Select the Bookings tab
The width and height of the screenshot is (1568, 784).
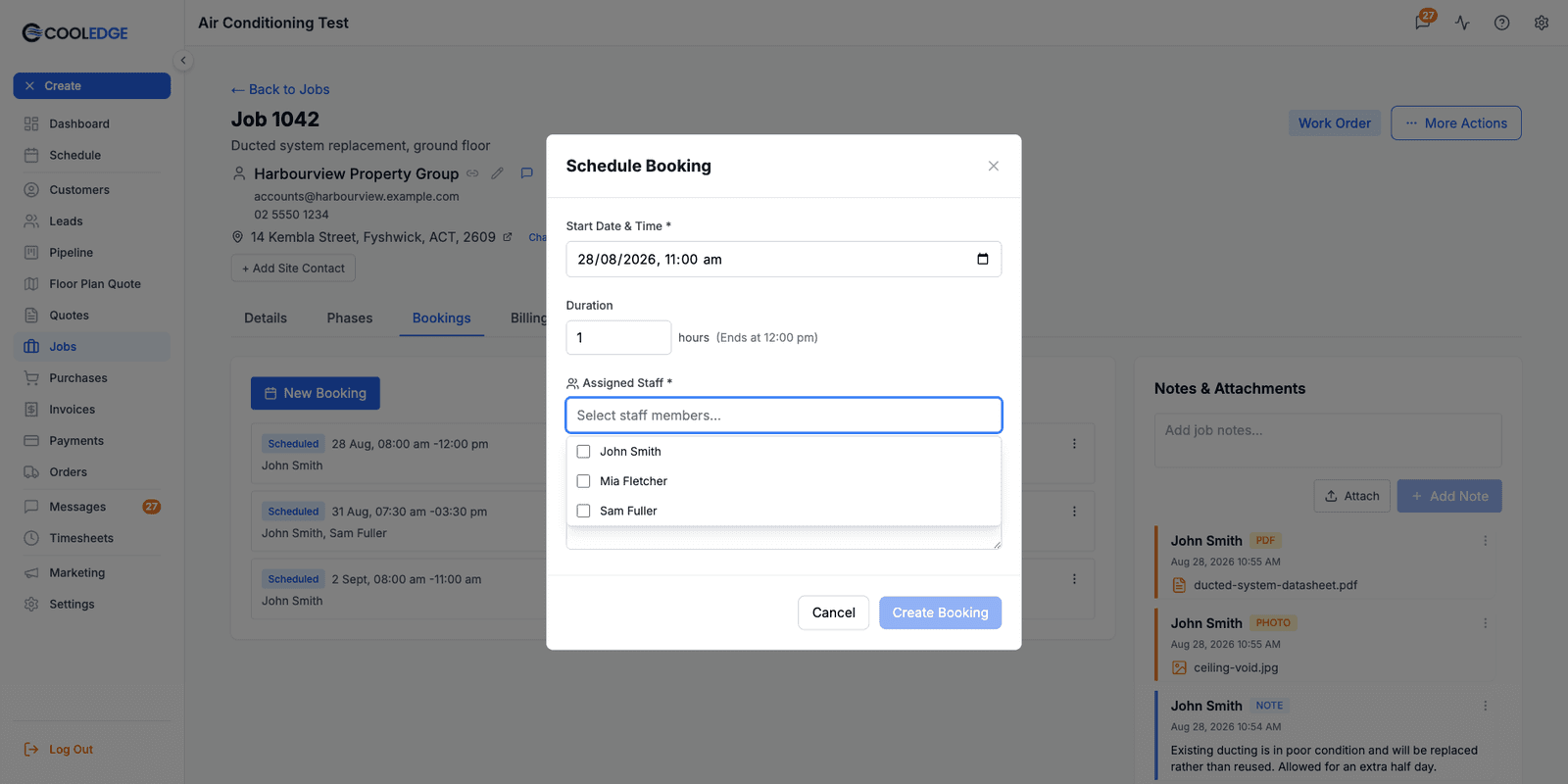click(441, 318)
